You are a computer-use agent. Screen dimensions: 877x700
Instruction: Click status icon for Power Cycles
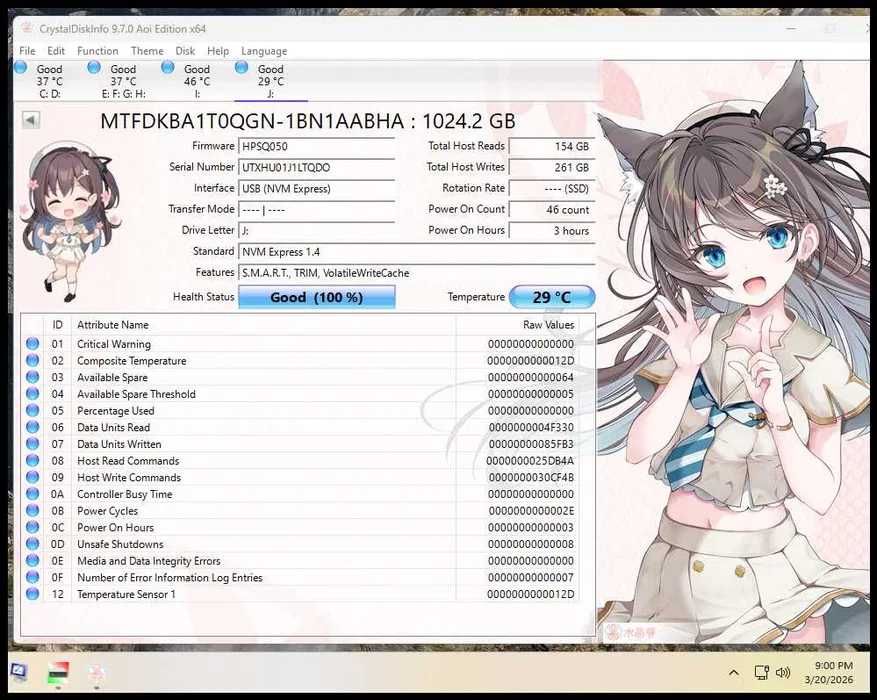32,510
